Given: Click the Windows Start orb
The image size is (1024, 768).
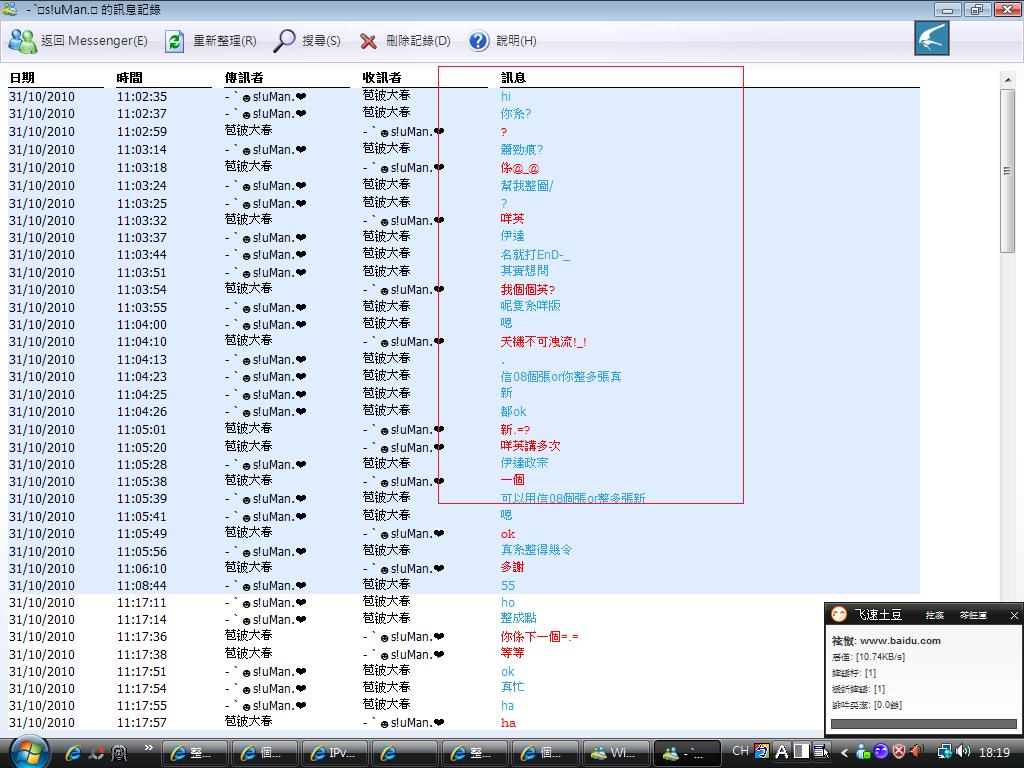Looking at the screenshot, I should [28, 750].
